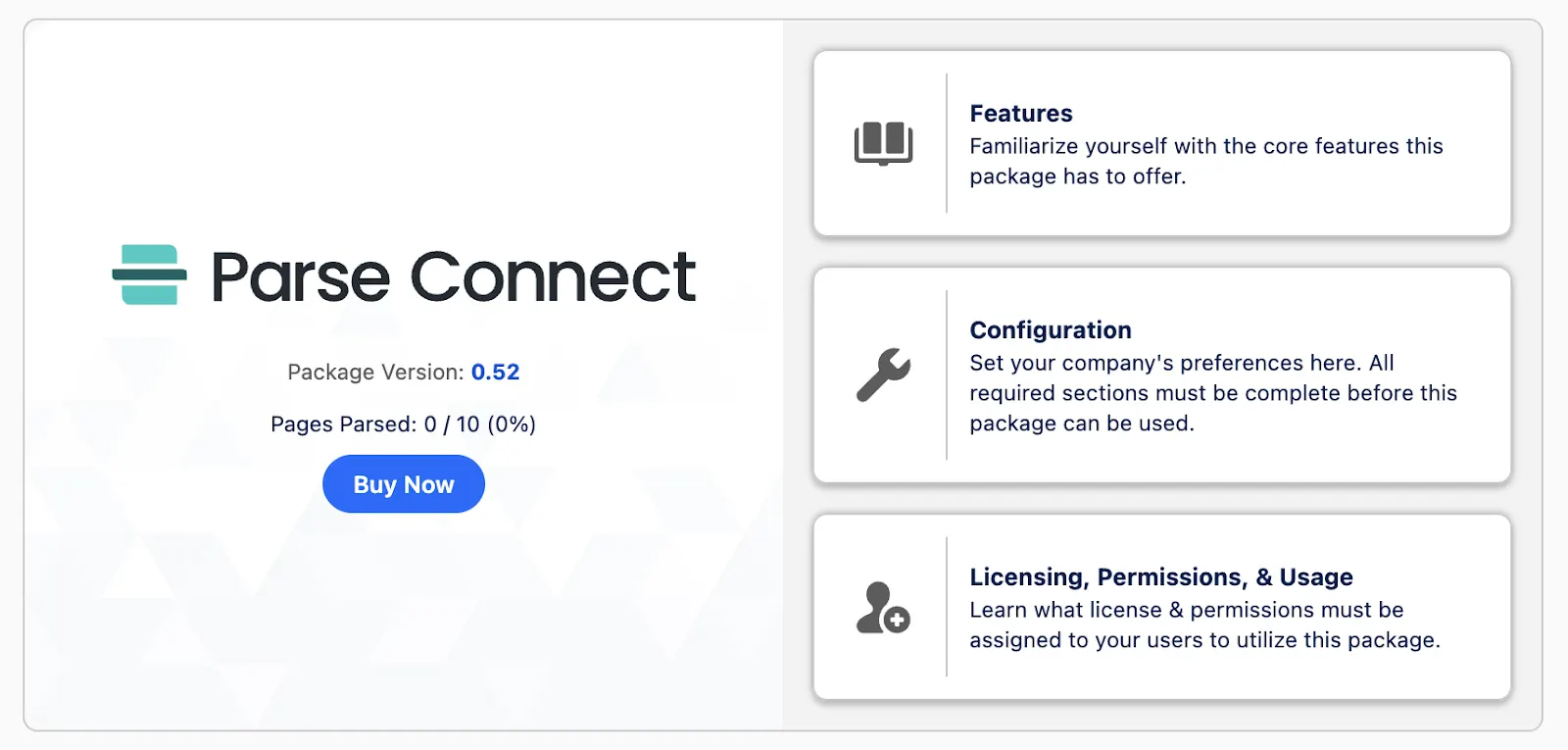Click the open book Features icon
Screen dimensions: 1568x750
click(x=883, y=143)
